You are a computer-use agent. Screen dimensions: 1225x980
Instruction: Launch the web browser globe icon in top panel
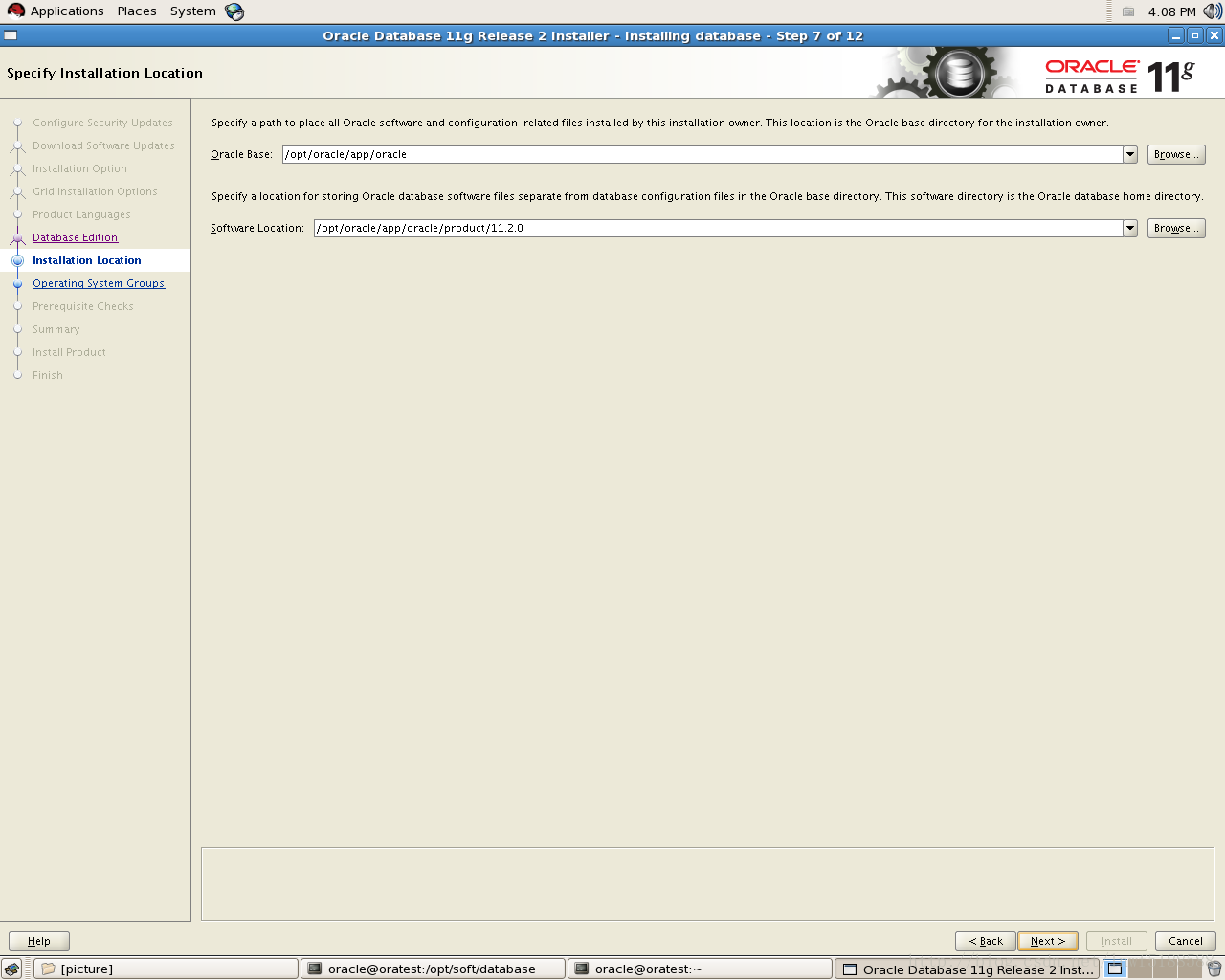[x=234, y=11]
